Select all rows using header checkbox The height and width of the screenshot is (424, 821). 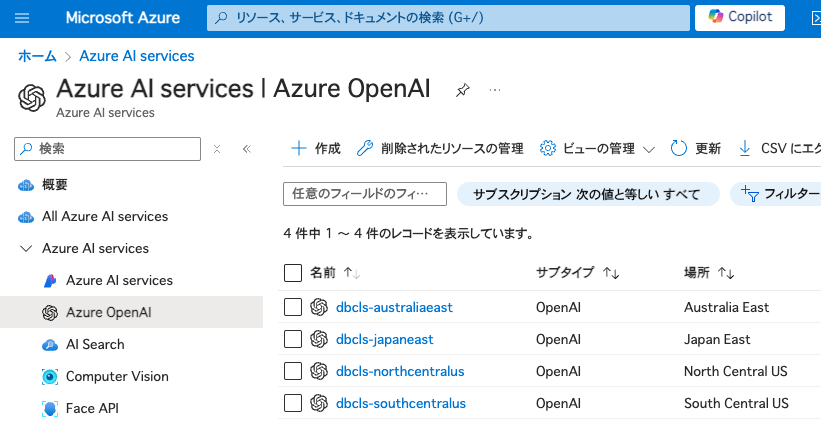point(293,273)
